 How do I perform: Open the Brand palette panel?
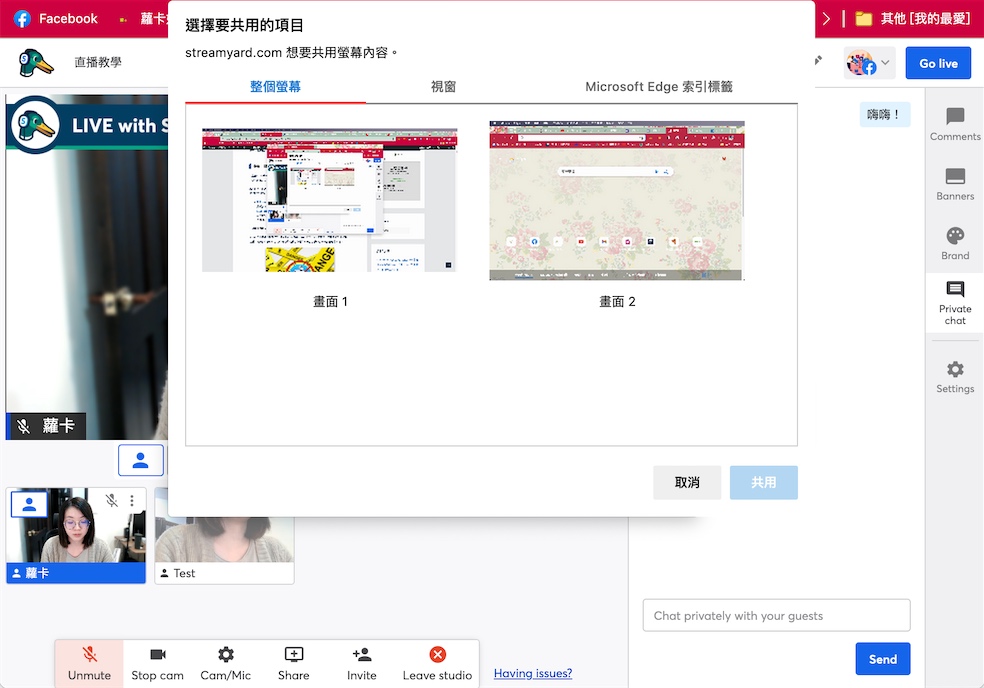coord(955,244)
